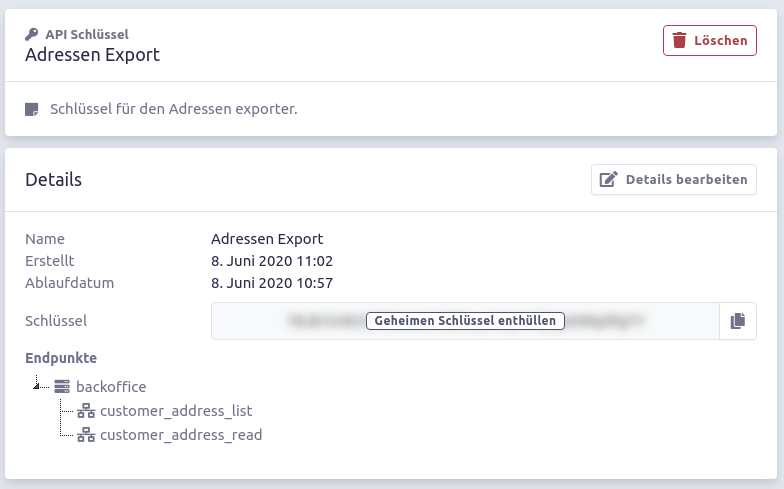Click the trash can icon in Löschen

click(x=679, y=40)
